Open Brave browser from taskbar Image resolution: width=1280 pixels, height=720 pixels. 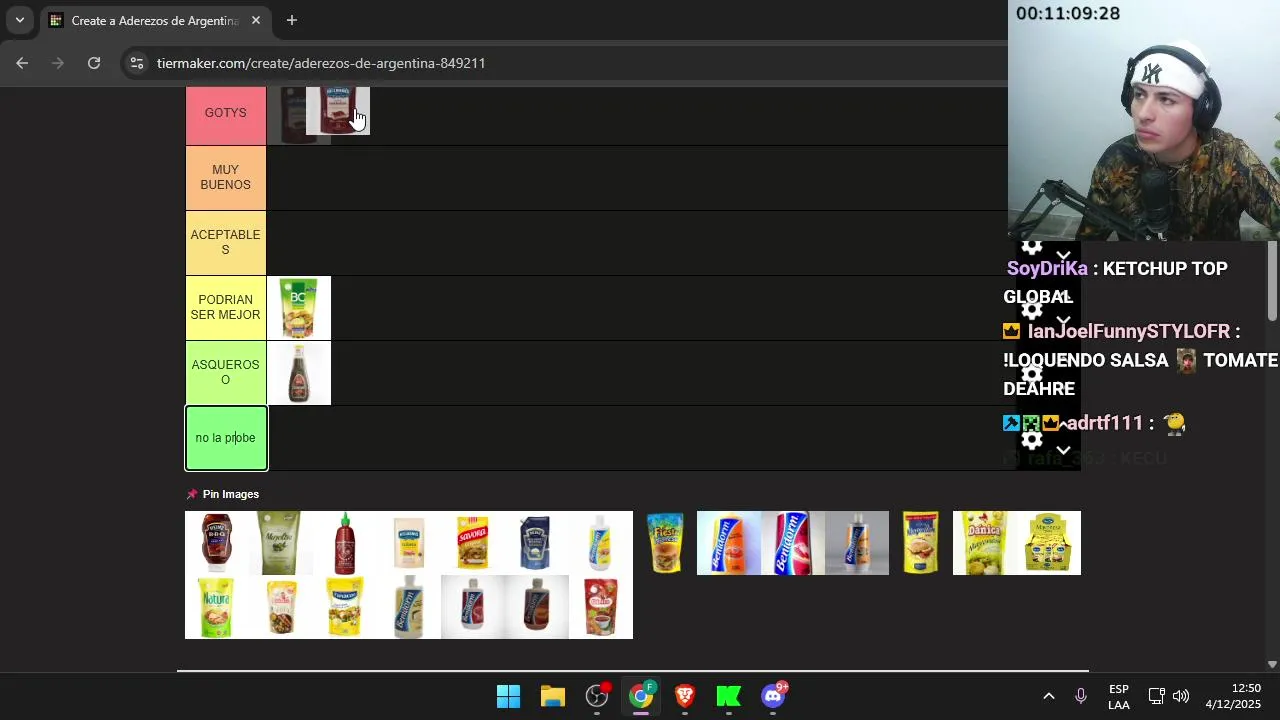[685, 696]
